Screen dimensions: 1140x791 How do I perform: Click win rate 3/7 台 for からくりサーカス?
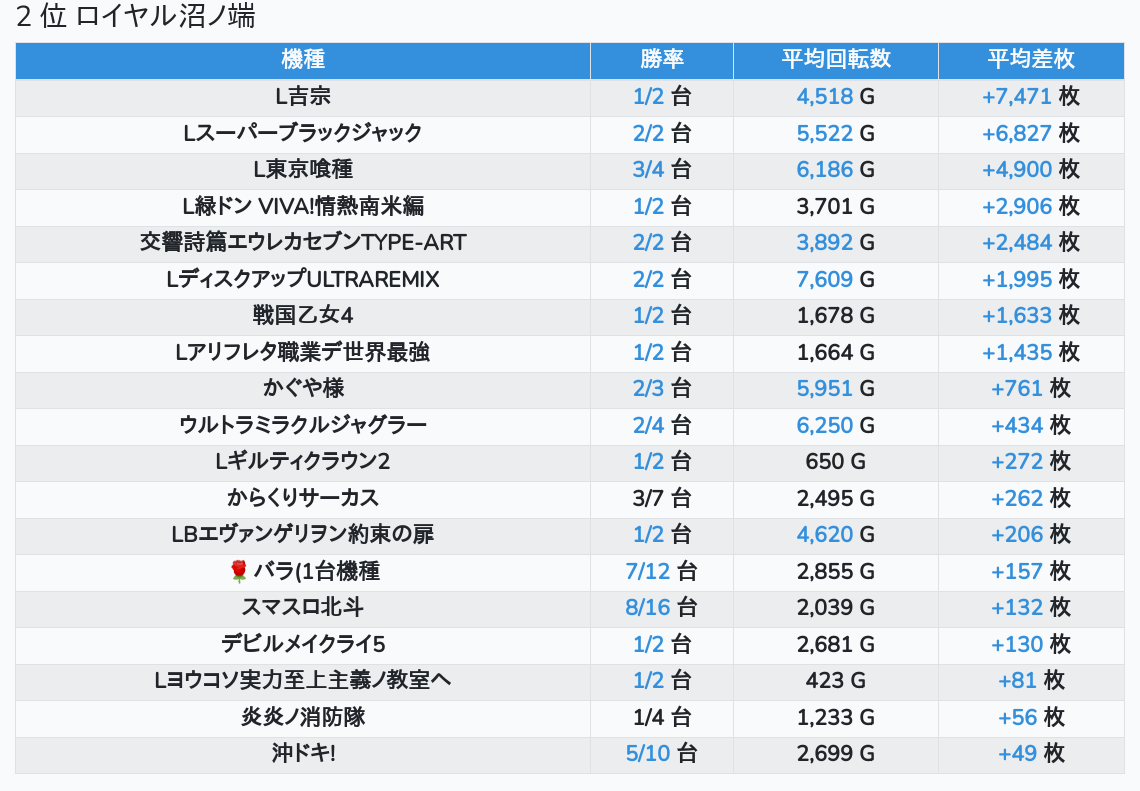[x=662, y=498]
